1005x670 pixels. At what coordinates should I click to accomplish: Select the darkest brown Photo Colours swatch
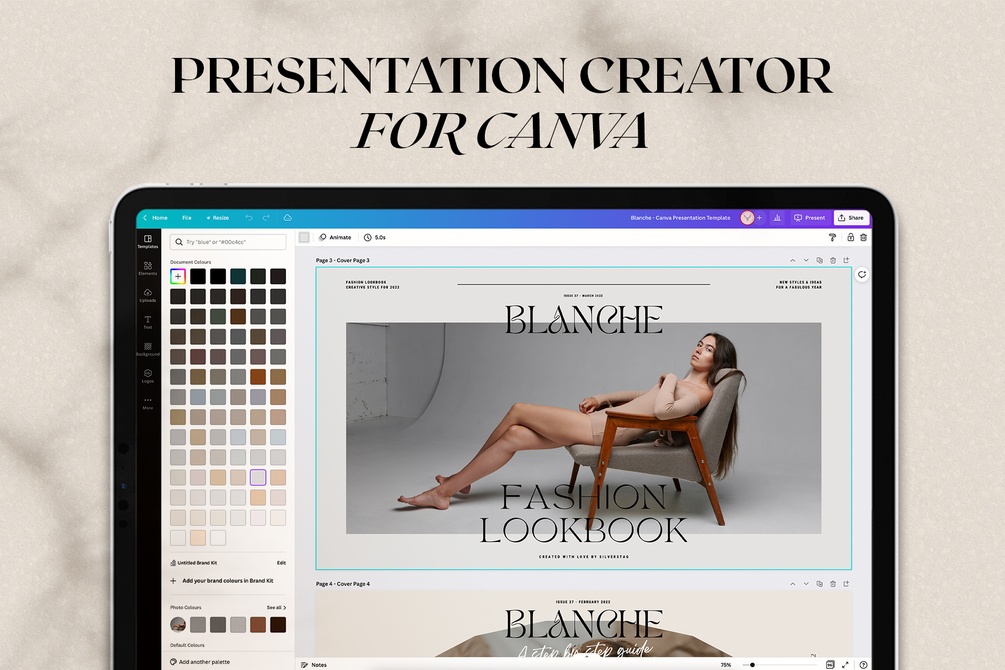[278, 624]
